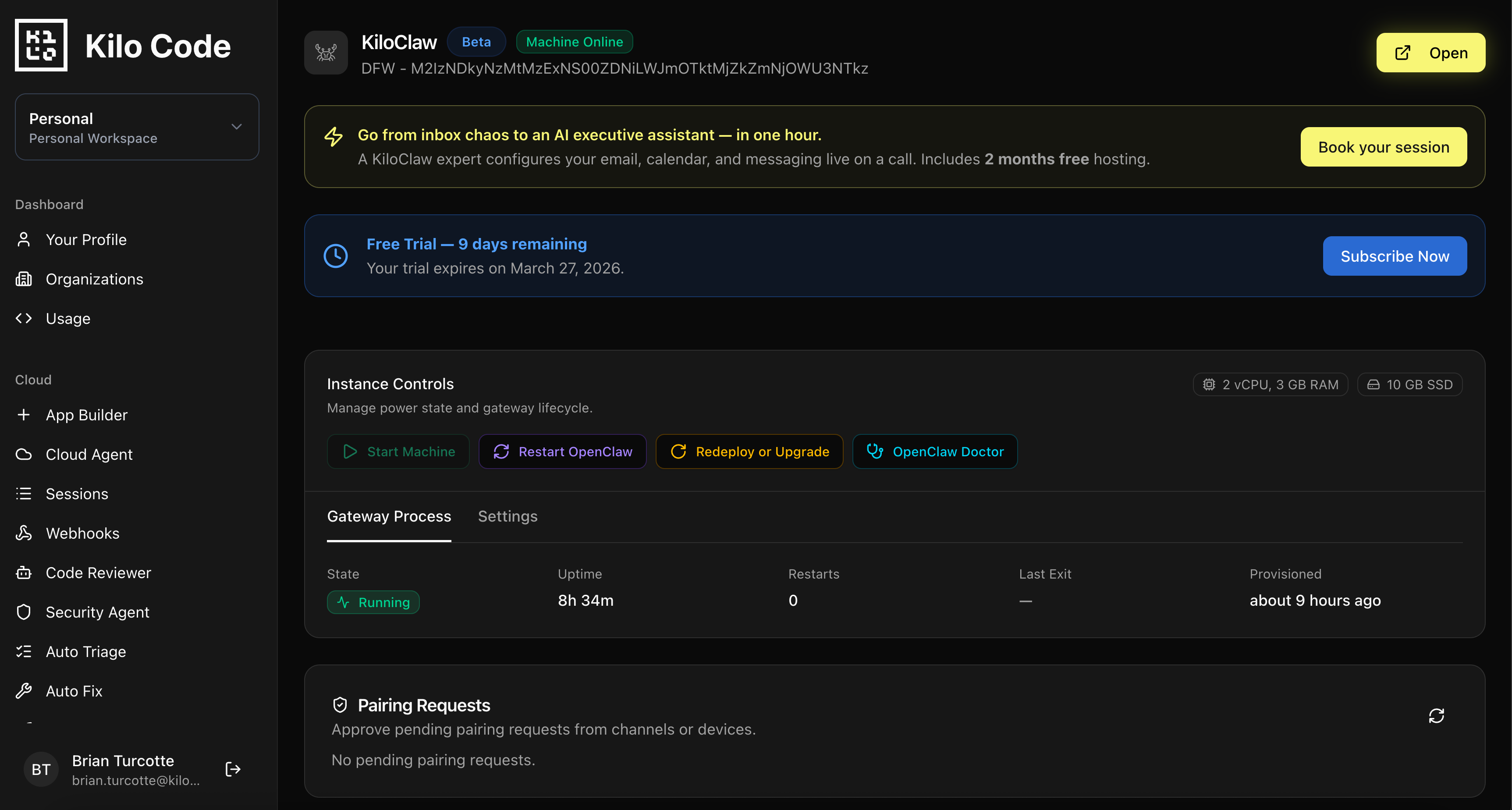Click the Restart OpenClaw button

(562, 451)
